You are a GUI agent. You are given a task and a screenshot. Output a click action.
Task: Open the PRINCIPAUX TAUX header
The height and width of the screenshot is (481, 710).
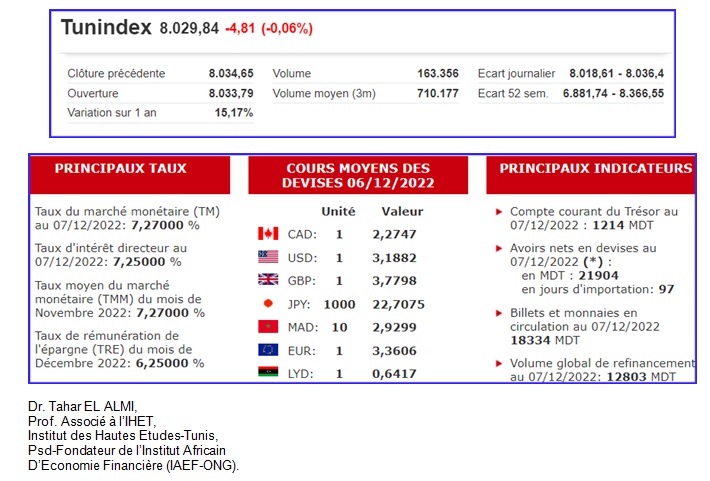tap(134, 169)
